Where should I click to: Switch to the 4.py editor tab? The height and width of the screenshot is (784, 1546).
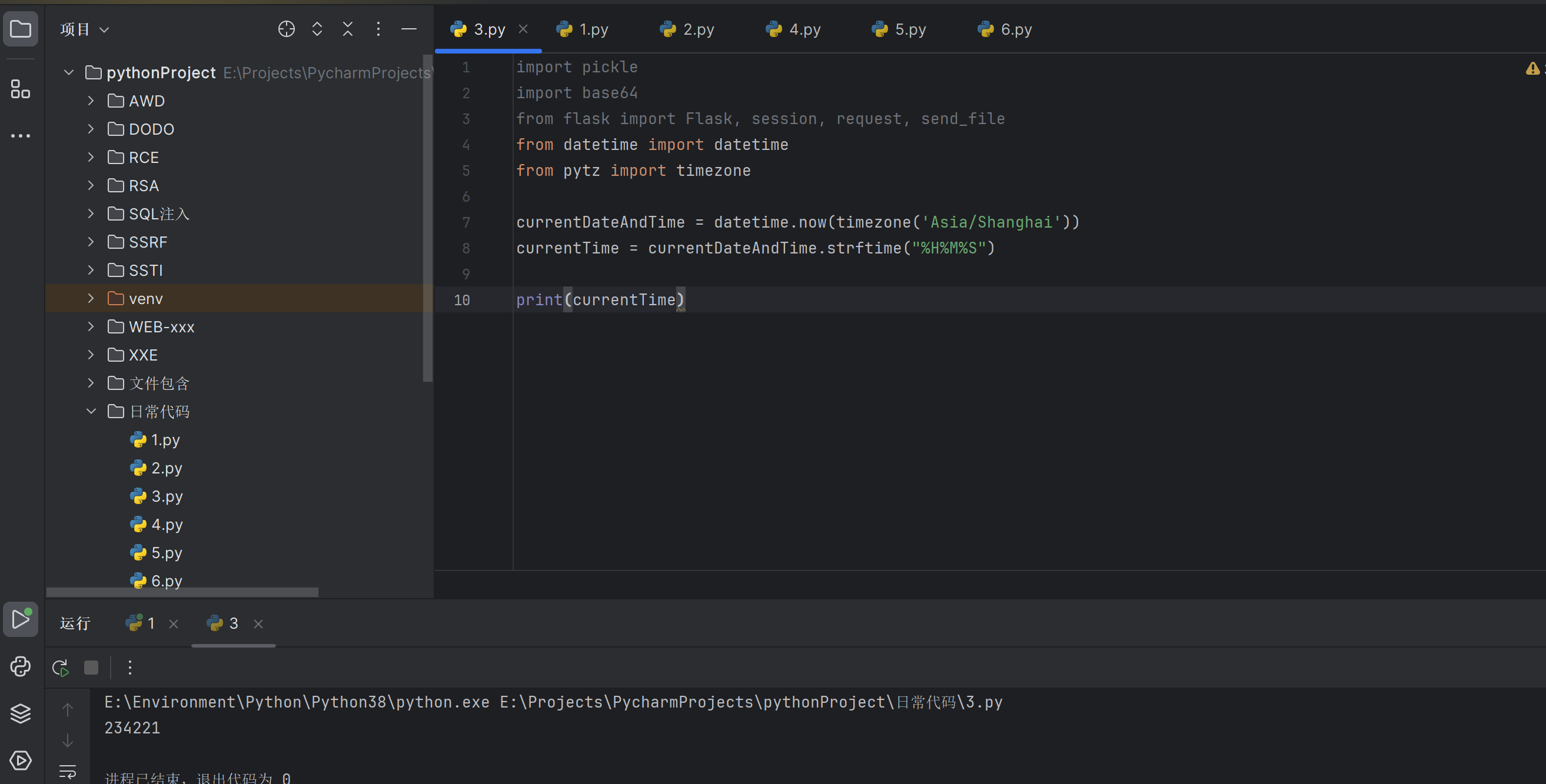tap(793, 29)
